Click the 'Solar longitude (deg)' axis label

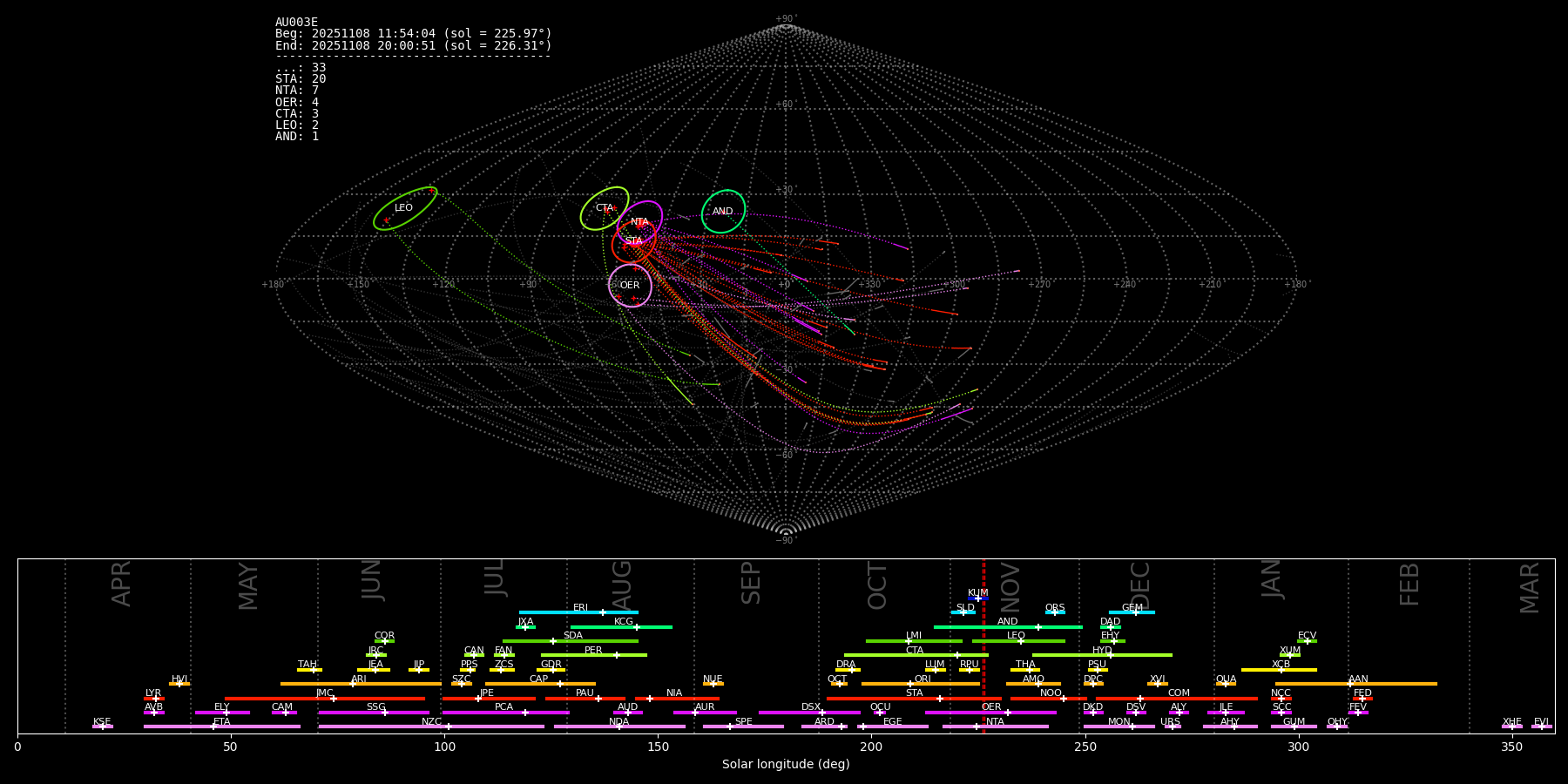786,765
